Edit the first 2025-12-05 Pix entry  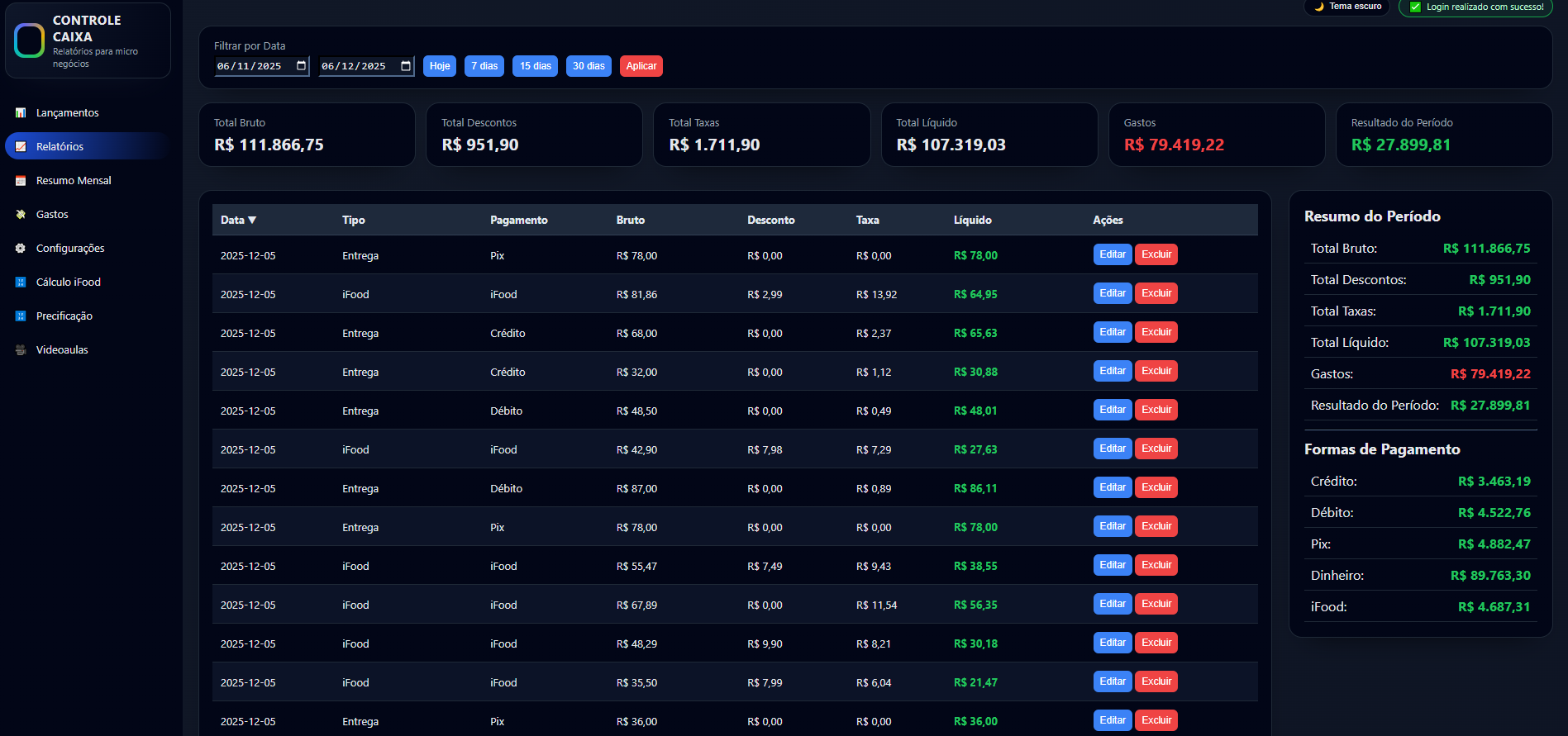click(1112, 254)
